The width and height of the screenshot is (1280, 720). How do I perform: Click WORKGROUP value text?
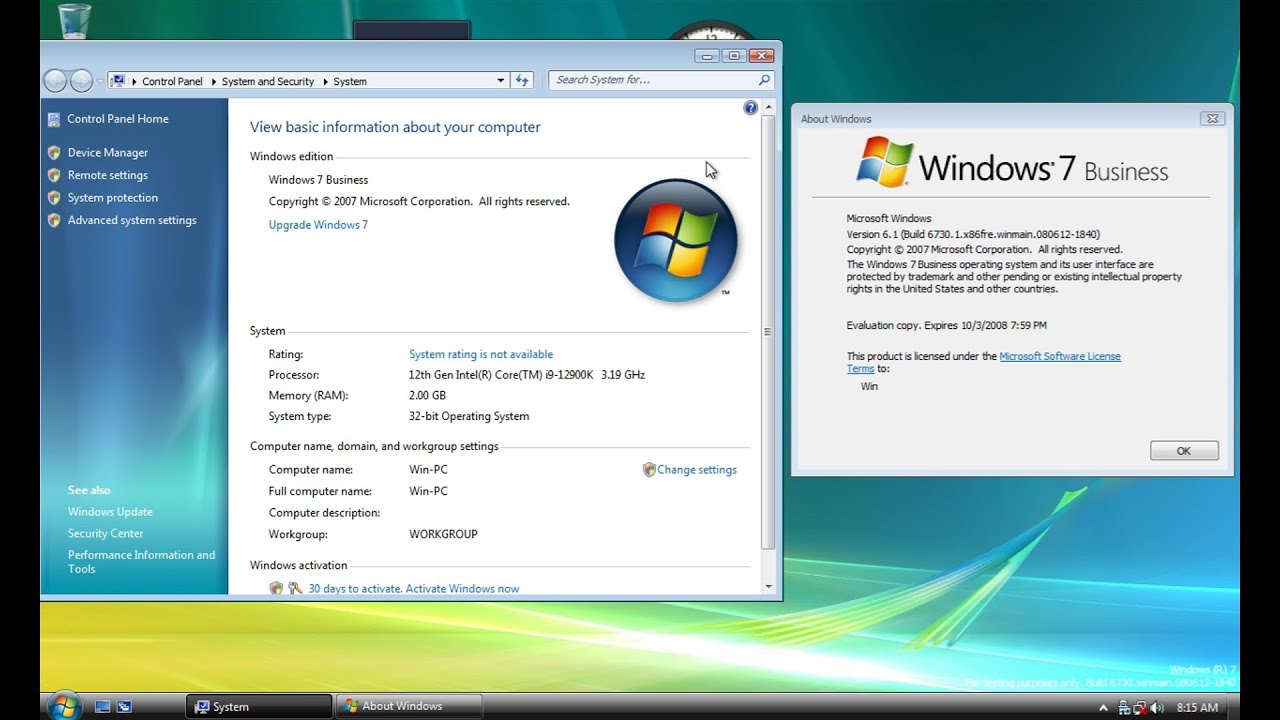click(x=443, y=534)
